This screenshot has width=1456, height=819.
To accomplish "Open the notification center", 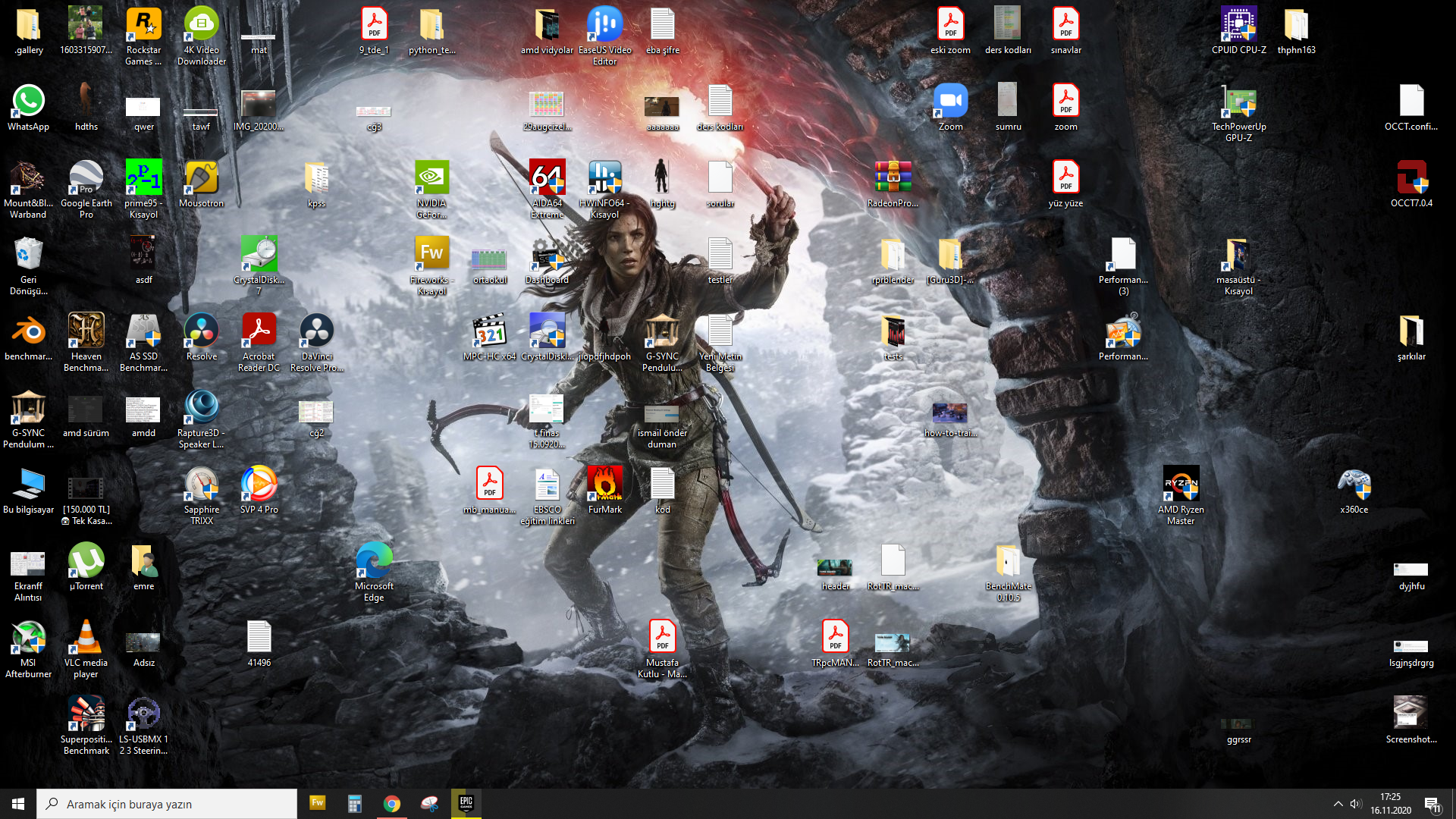I will (x=1432, y=804).
